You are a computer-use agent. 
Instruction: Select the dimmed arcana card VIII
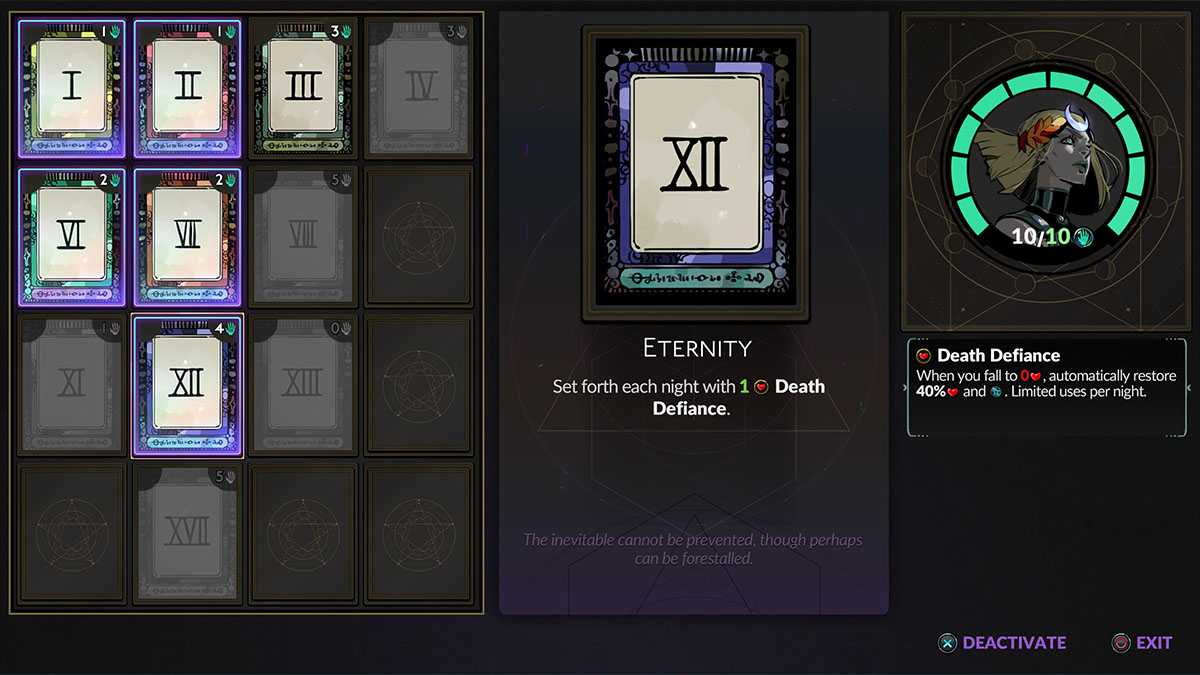point(302,237)
